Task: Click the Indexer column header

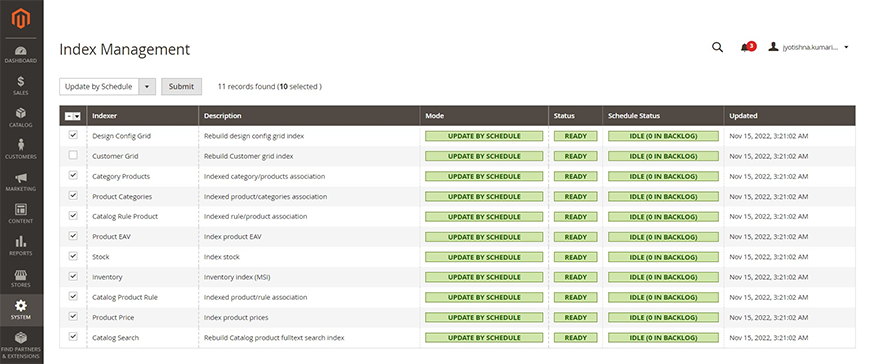Action: (143, 116)
